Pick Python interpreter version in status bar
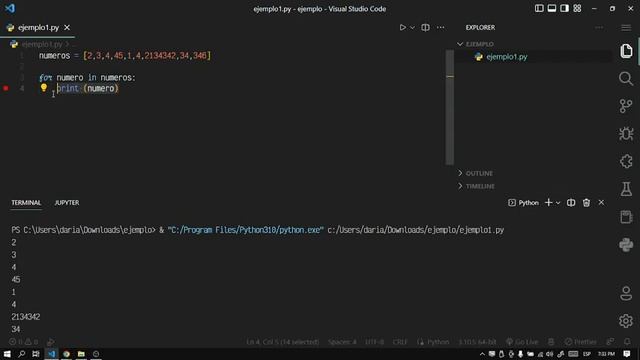The width and height of the screenshot is (640, 360). click(477, 342)
